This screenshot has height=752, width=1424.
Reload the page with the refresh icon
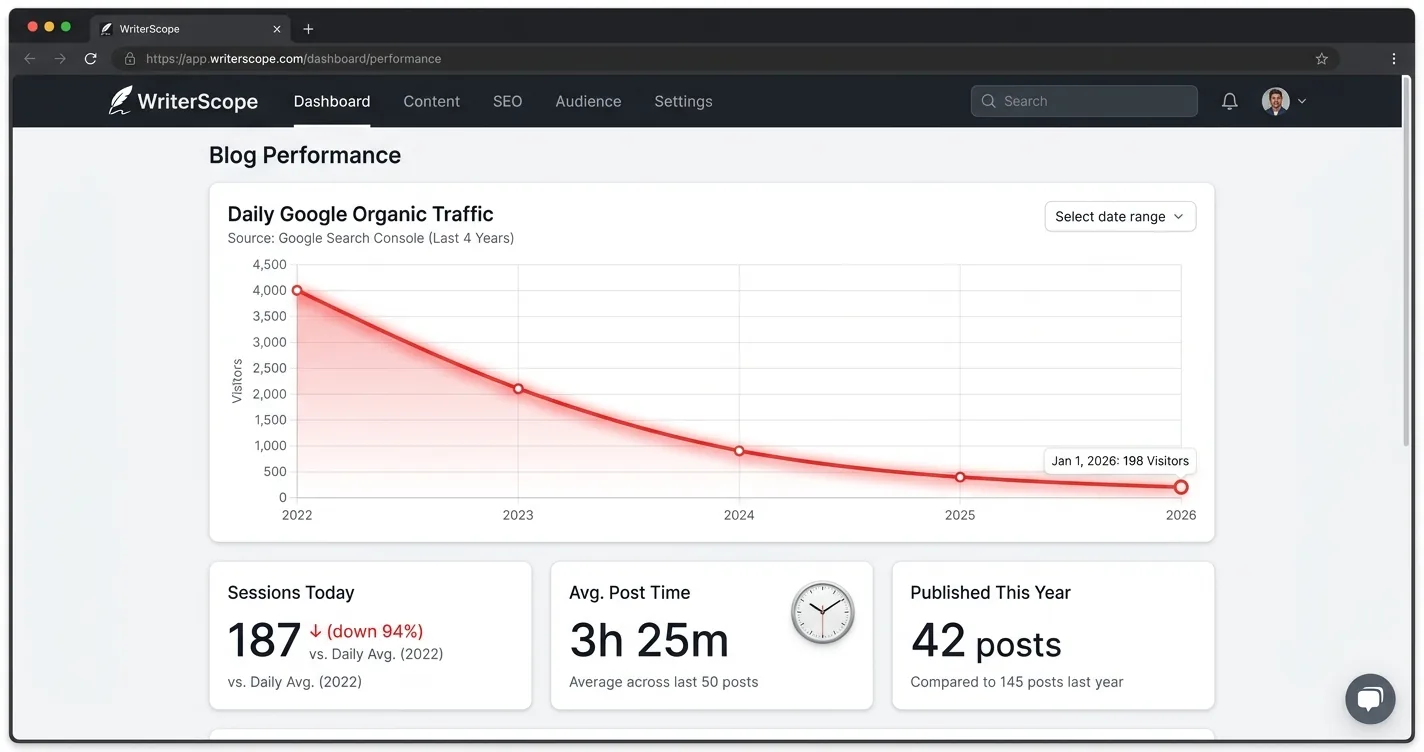[90, 58]
